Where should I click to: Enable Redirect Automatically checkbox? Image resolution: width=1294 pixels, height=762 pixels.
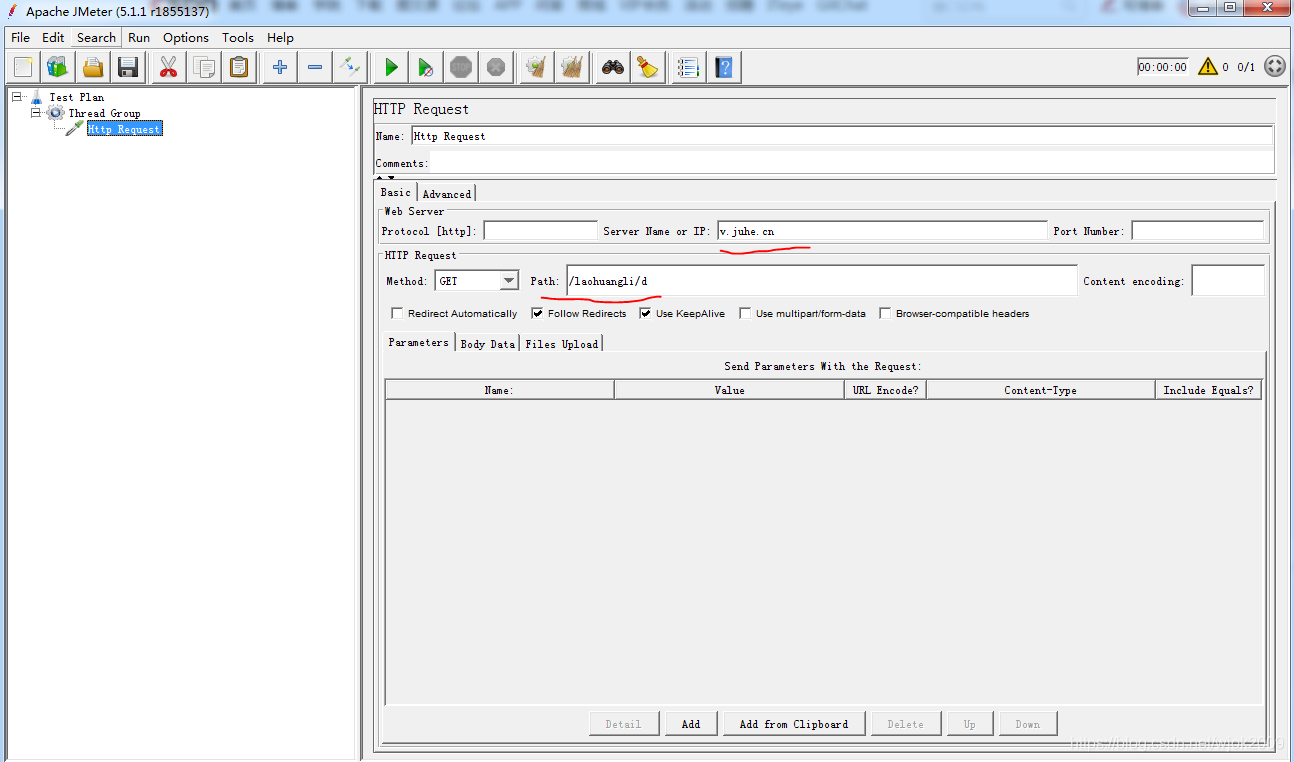(397, 313)
